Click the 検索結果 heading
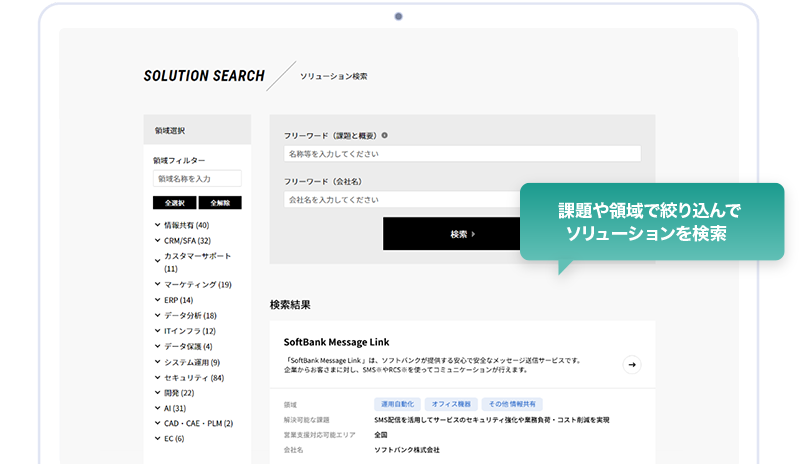The height and width of the screenshot is (464, 800). coord(290,305)
